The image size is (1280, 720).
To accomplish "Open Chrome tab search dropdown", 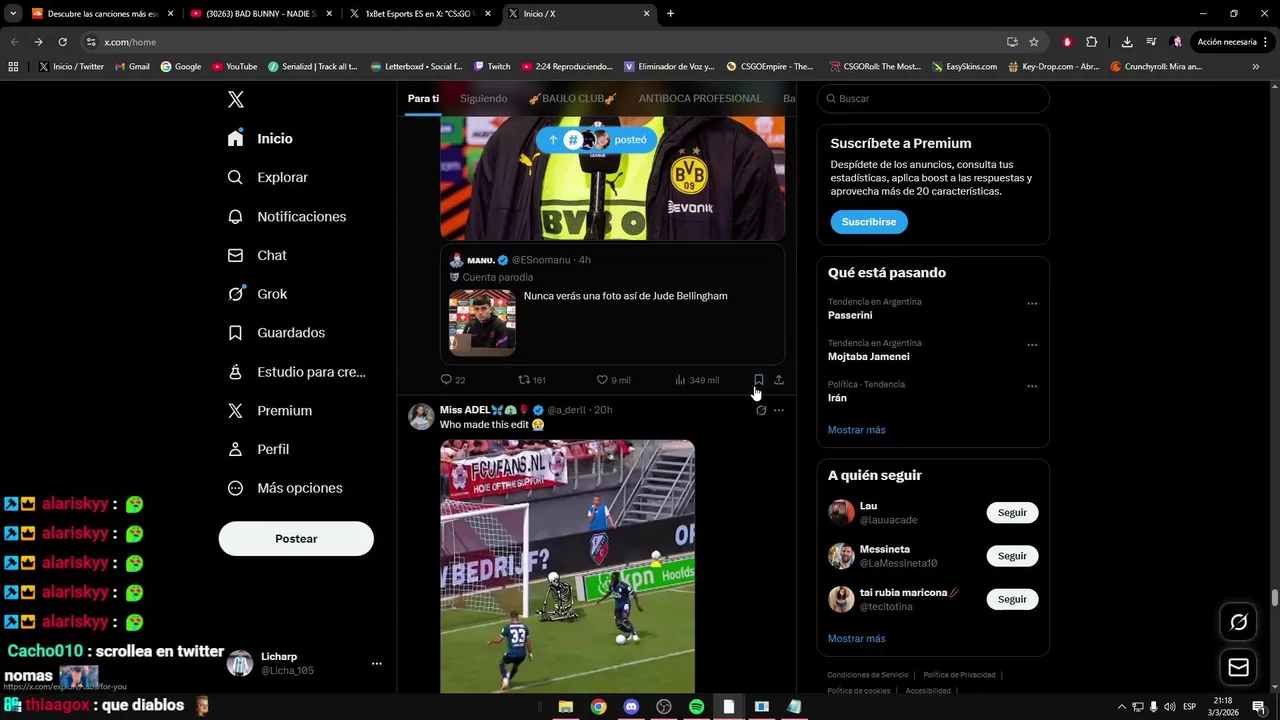I will click(x=13, y=14).
